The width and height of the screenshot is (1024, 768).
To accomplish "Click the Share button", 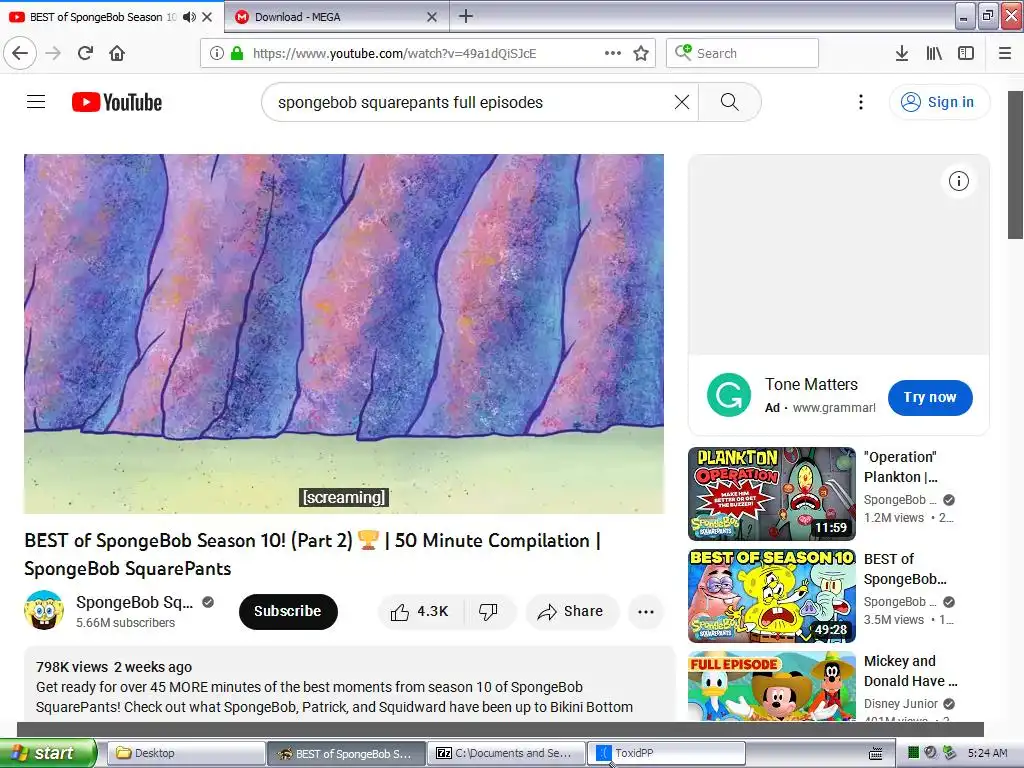I will tap(571, 611).
